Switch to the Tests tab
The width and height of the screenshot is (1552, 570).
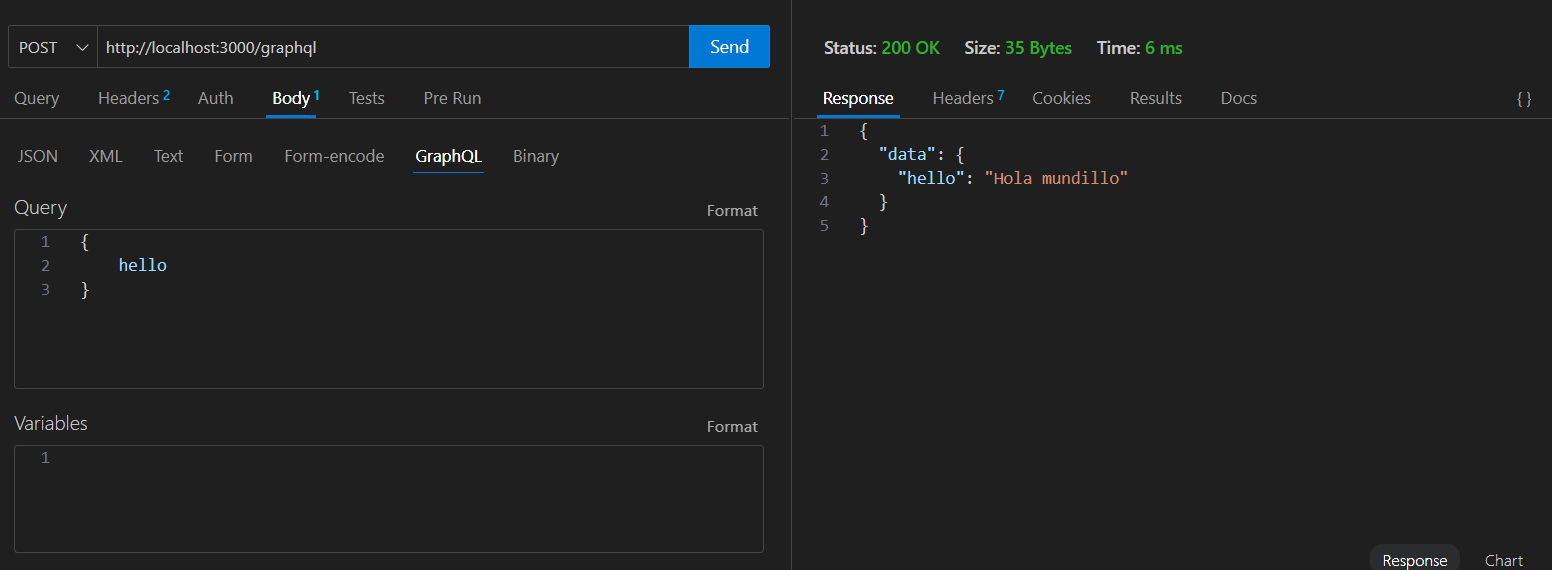(366, 98)
